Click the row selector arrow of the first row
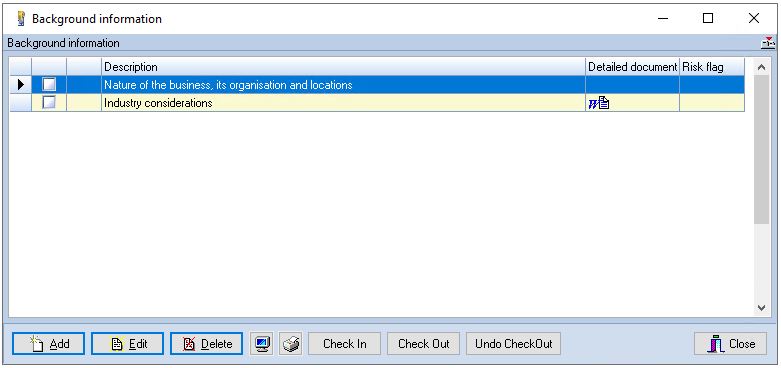 (21, 85)
